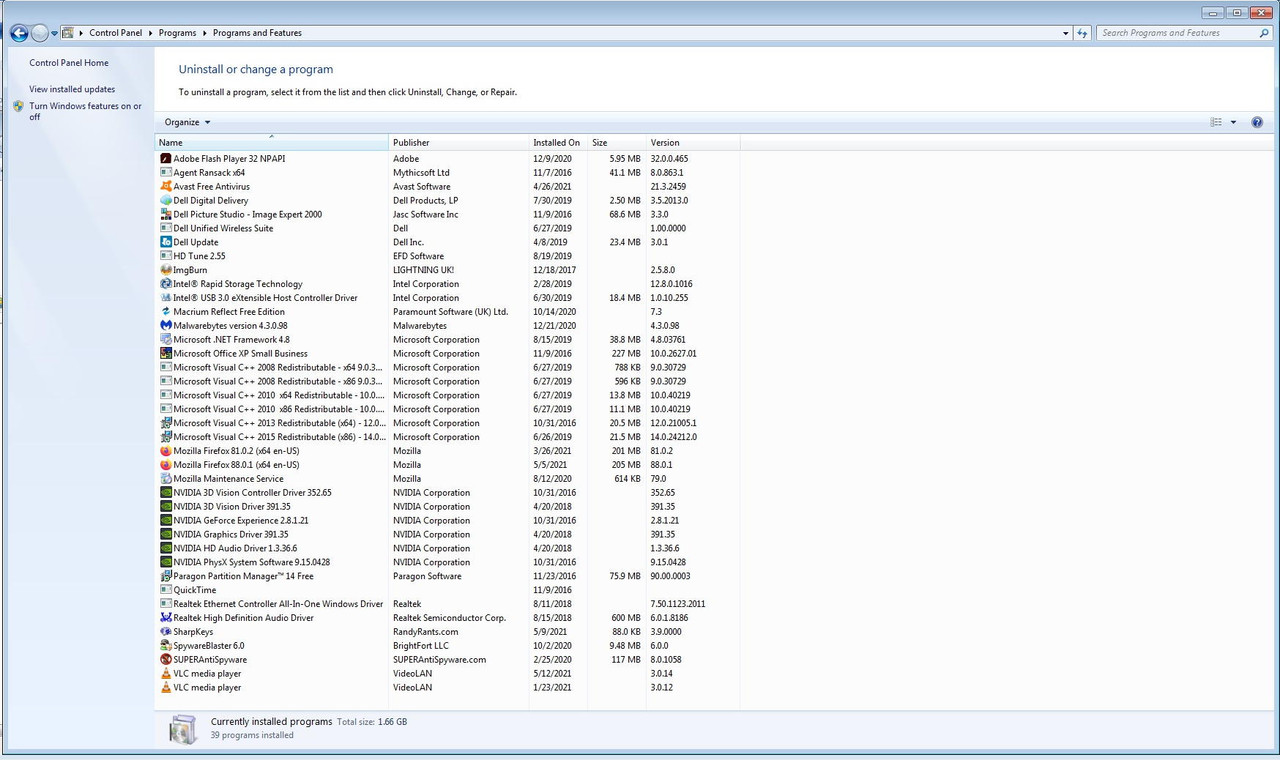Open the Organize dropdown menu
Screen dimensions: 1280x760
click(x=186, y=121)
